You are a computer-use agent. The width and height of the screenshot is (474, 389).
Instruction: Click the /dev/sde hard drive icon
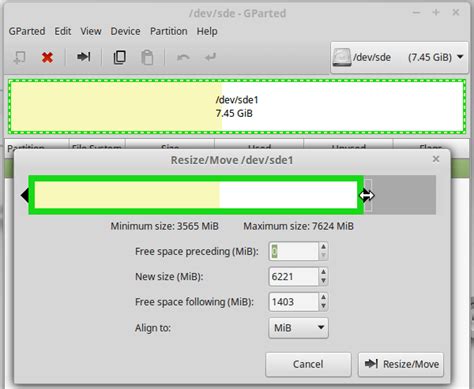click(x=342, y=57)
